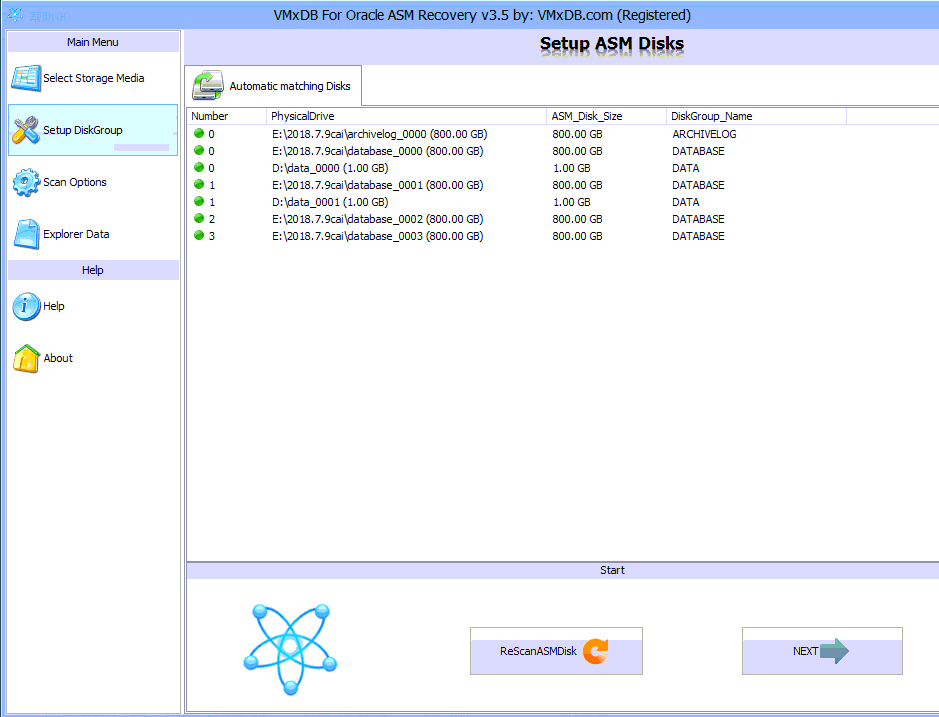
Task: Sort by DiskGroup_Name column header
Action: pos(756,116)
